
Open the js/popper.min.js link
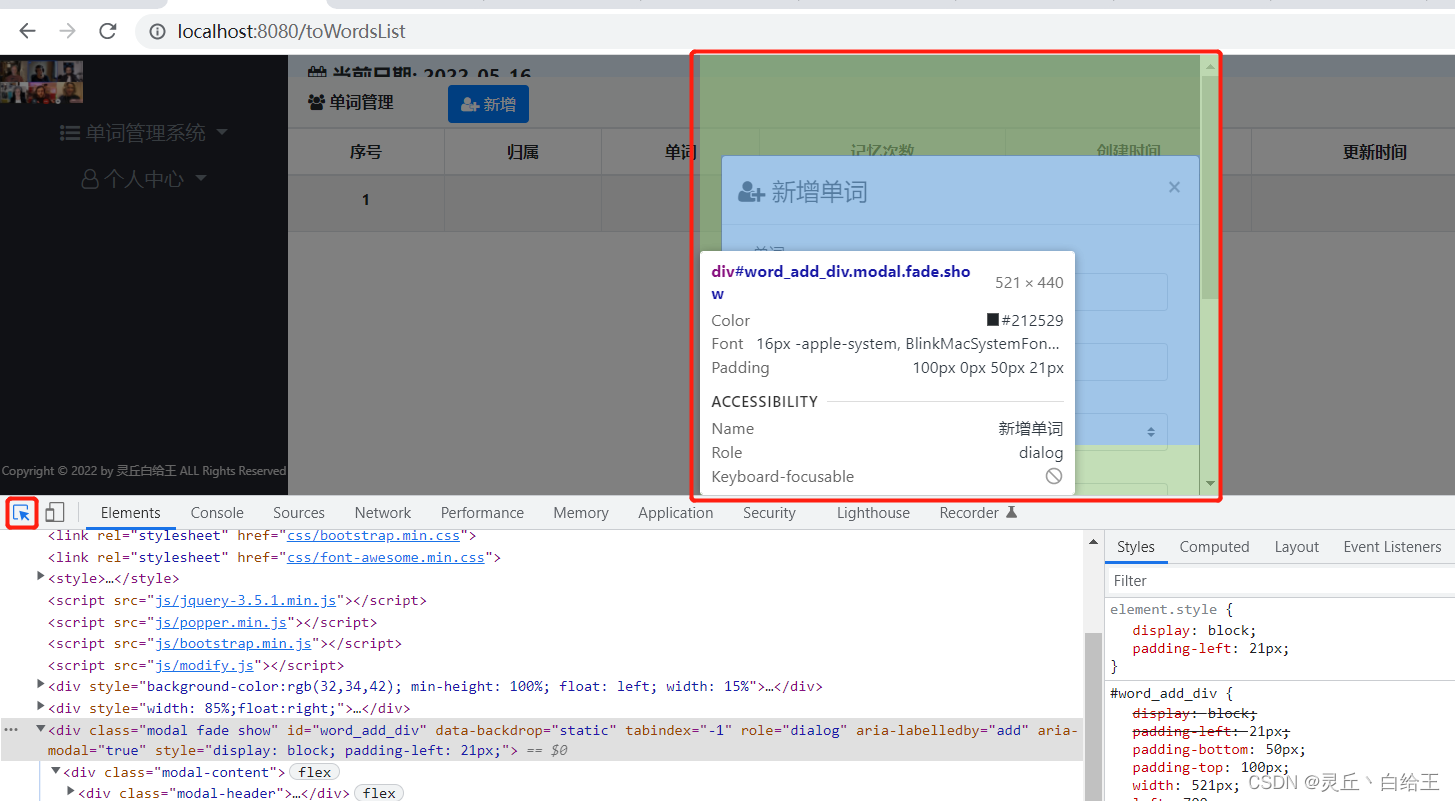click(x=219, y=622)
